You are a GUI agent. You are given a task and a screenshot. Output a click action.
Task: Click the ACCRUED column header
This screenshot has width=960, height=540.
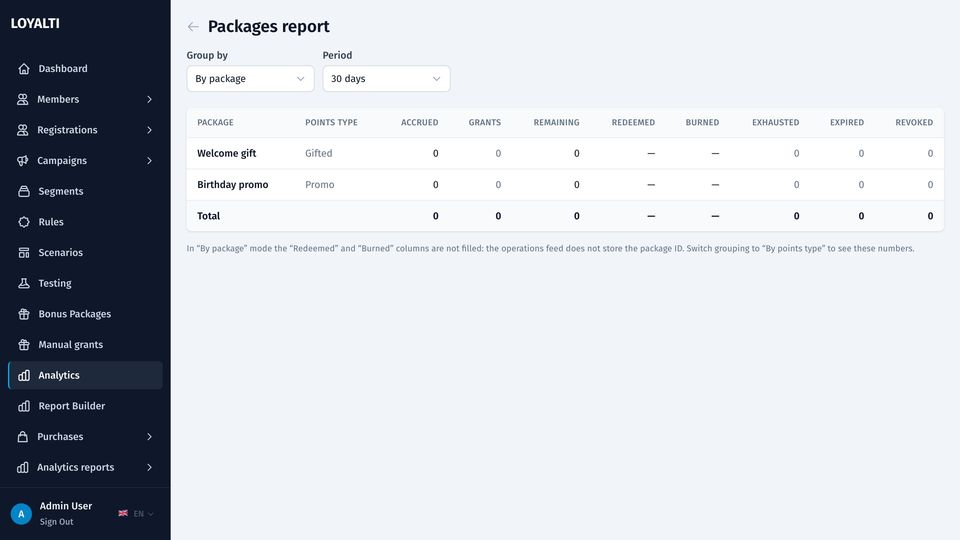click(419, 122)
